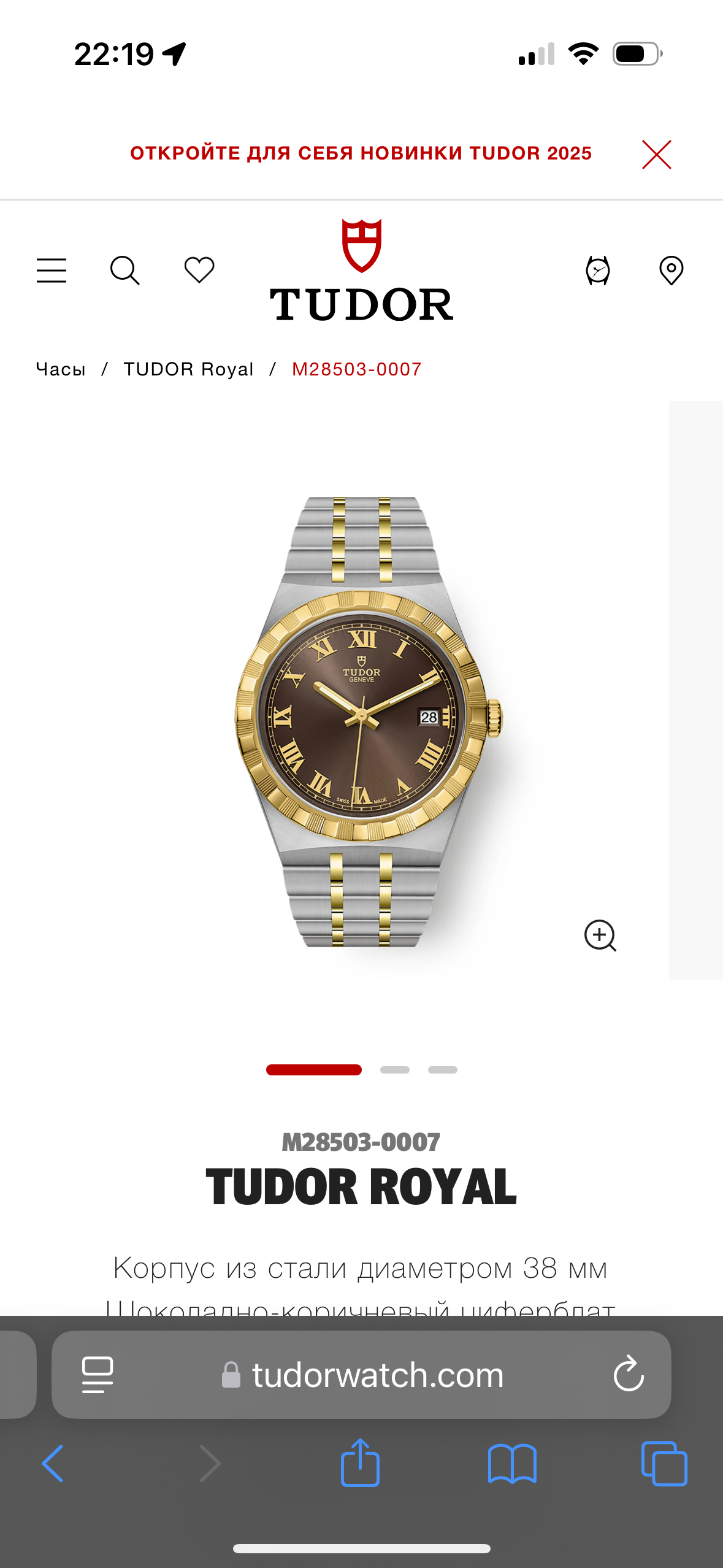Select the Часы breadcrumb
The width and height of the screenshot is (723, 1568).
point(61,369)
